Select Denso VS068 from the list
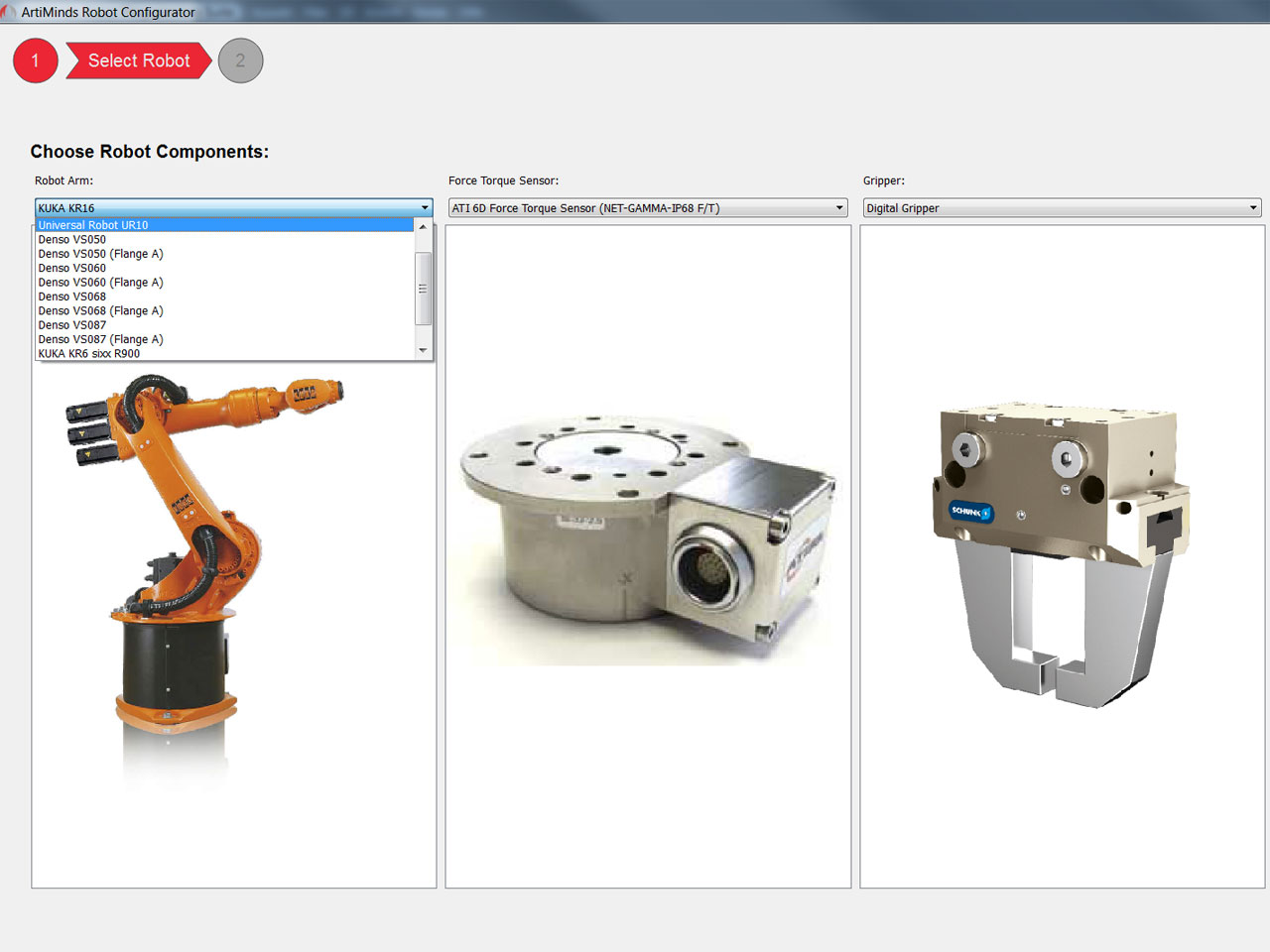This screenshot has width=1270, height=952. pos(224,297)
